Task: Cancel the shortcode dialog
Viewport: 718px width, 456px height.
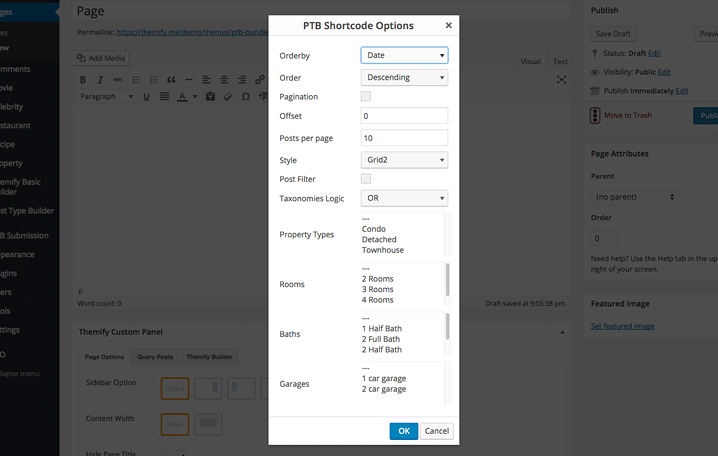Action: [437, 431]
